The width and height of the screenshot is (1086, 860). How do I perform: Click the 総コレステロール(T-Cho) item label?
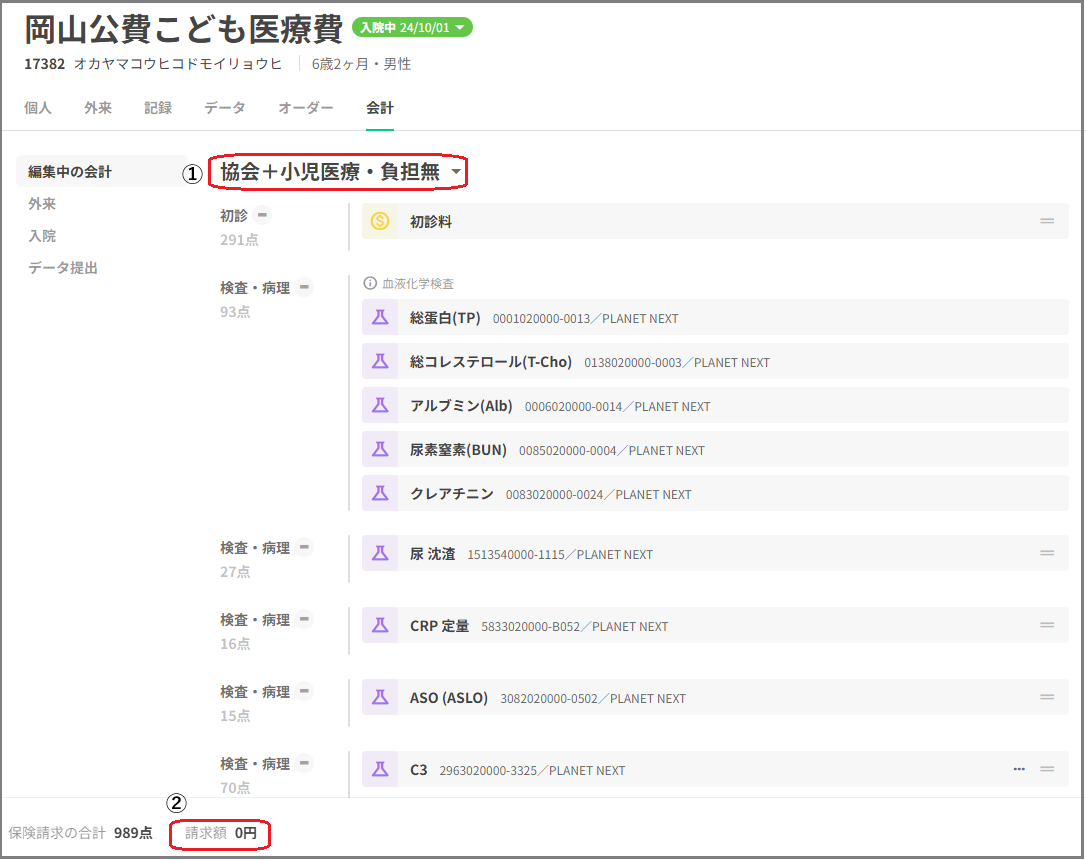pos(490,361)
